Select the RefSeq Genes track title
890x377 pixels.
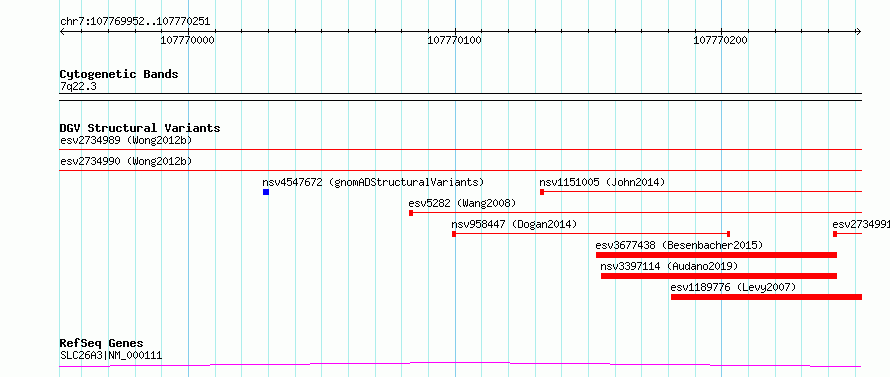tap(102, 344)
